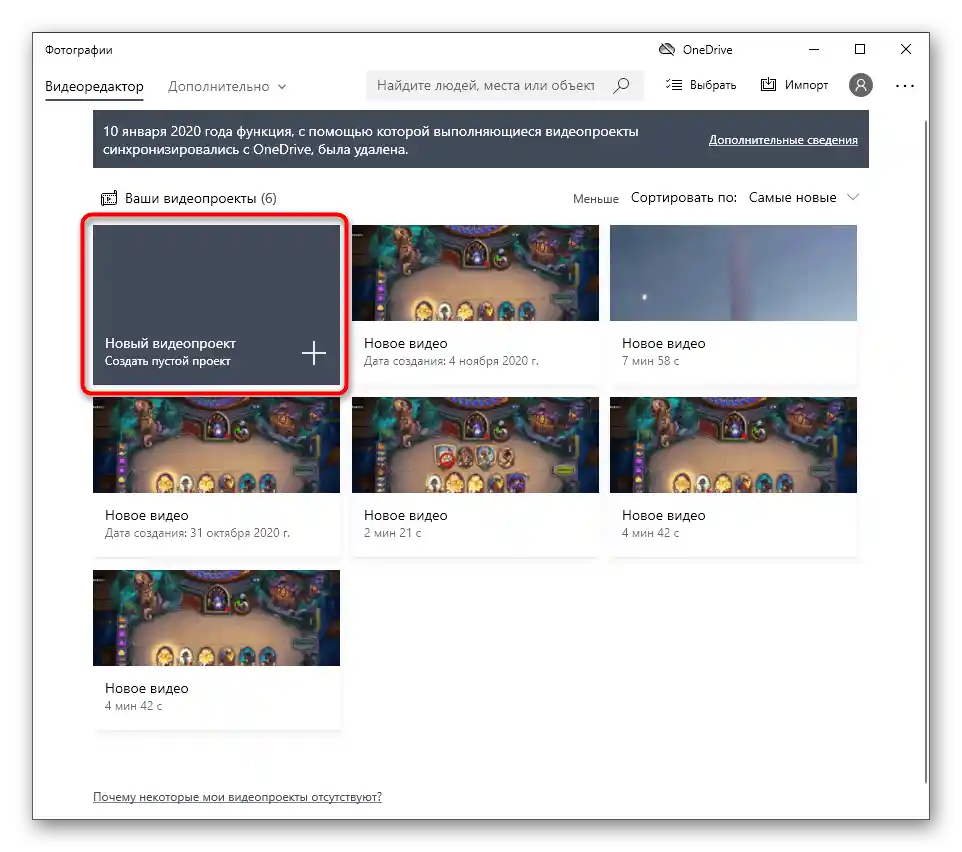The image size is (962, 852).
Task: Open the account profile avatar
Action: [860, 85]
